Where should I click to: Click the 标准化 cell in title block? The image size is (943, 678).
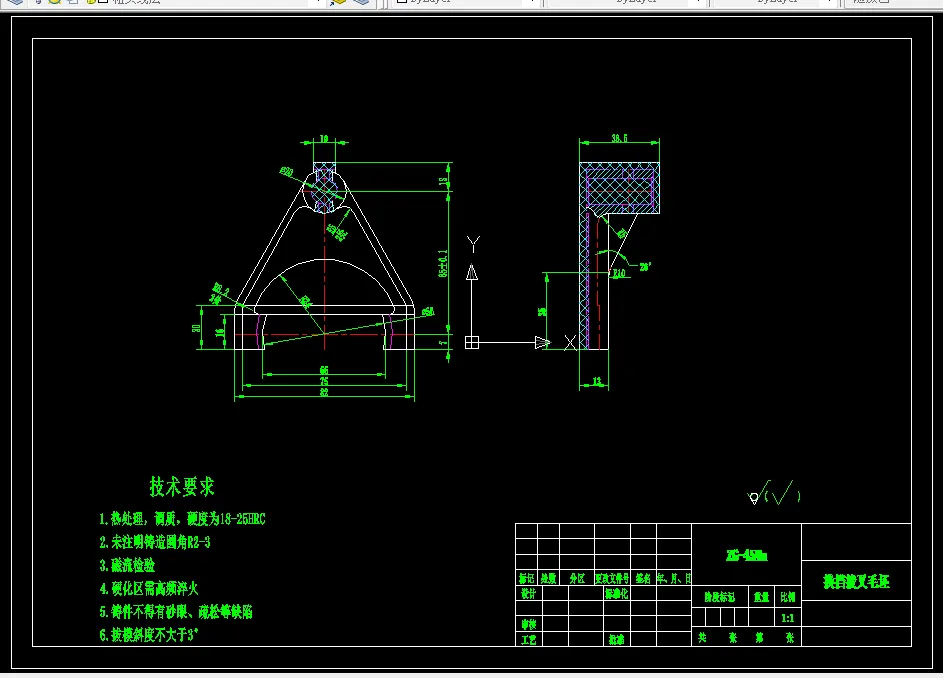(x=616, y=593)
